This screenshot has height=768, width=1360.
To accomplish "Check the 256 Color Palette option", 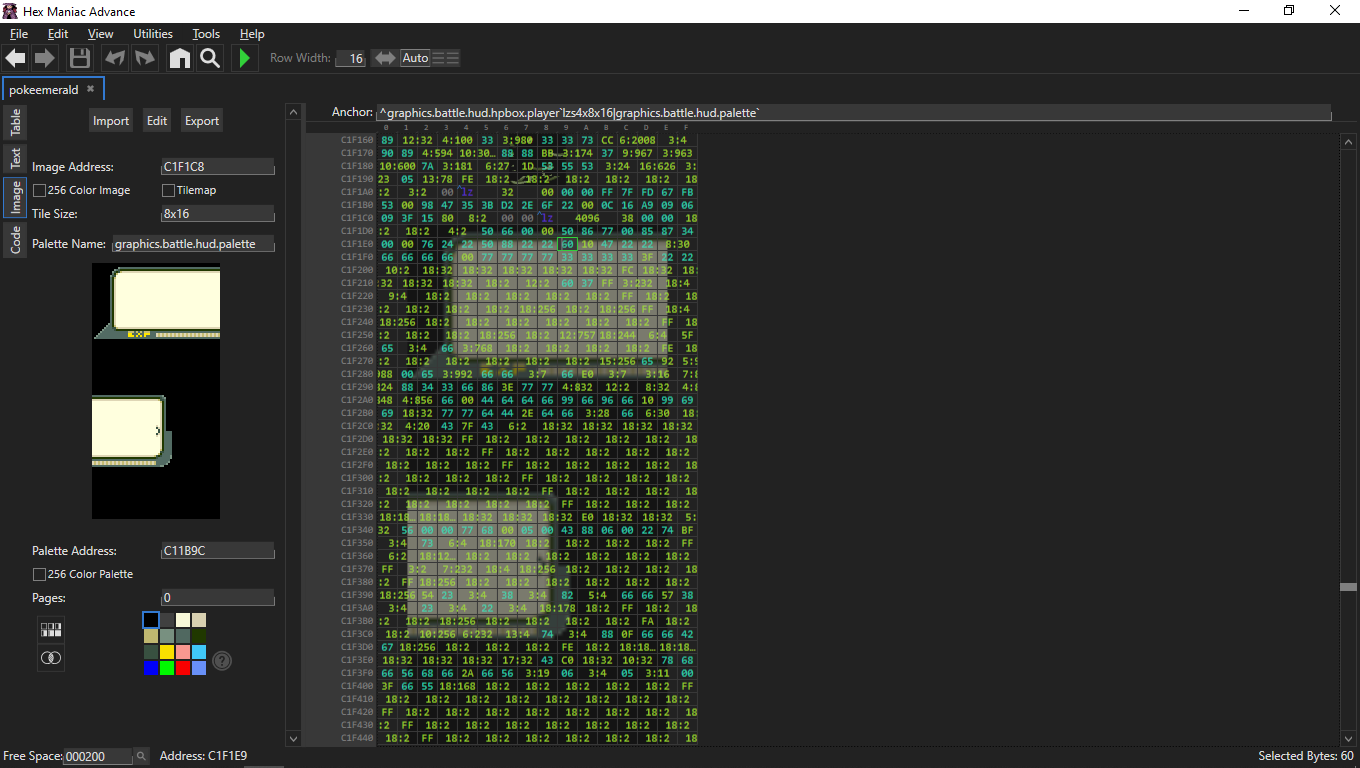I will pos(40,574).
